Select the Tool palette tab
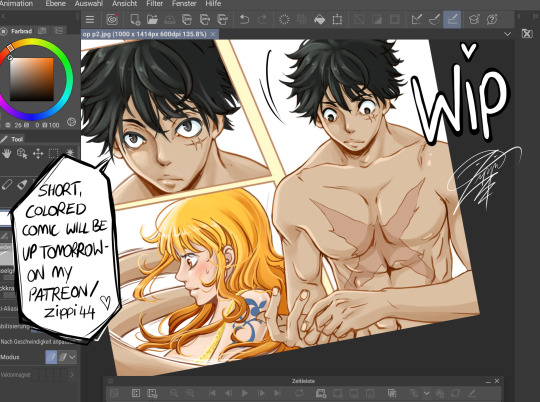540x402 pixels. [x=12, y=139]
